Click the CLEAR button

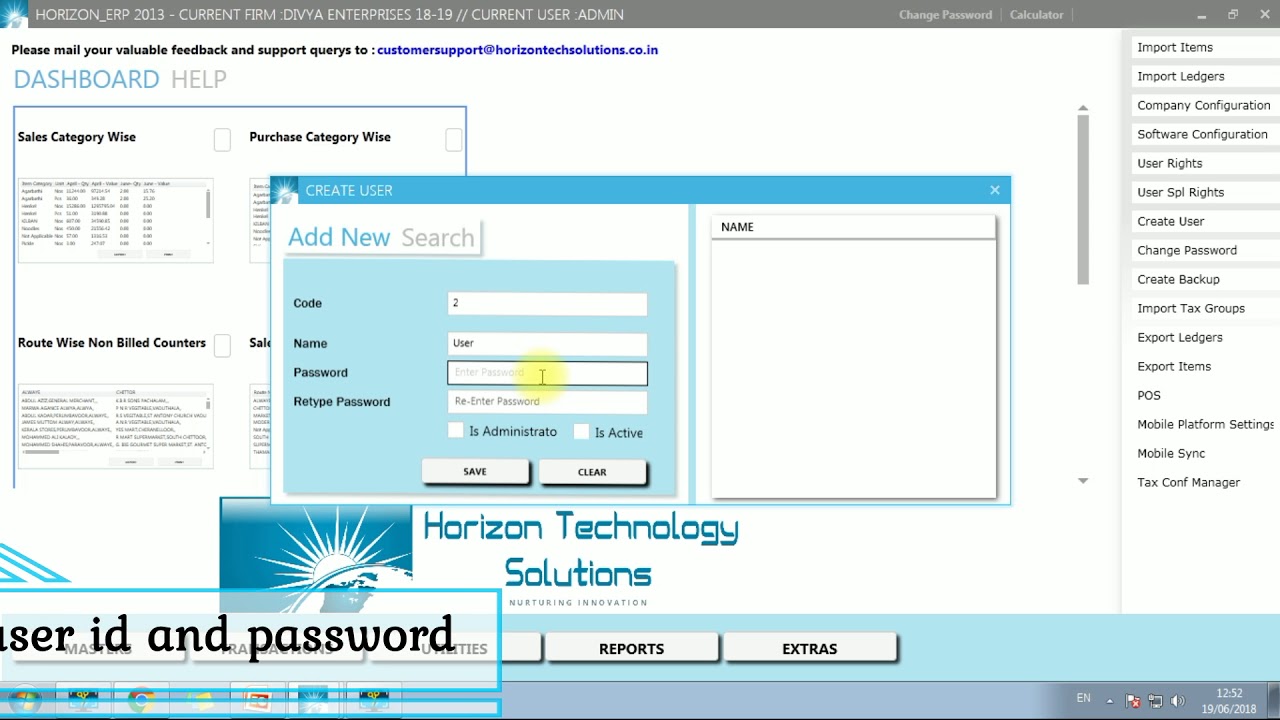click(x=592, y=472)
